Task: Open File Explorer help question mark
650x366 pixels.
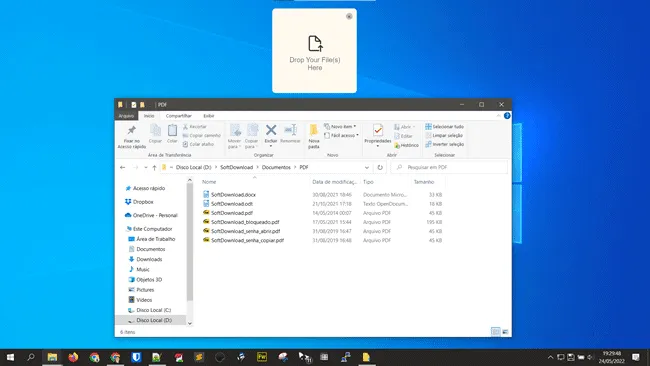Action: coord(507,116)
